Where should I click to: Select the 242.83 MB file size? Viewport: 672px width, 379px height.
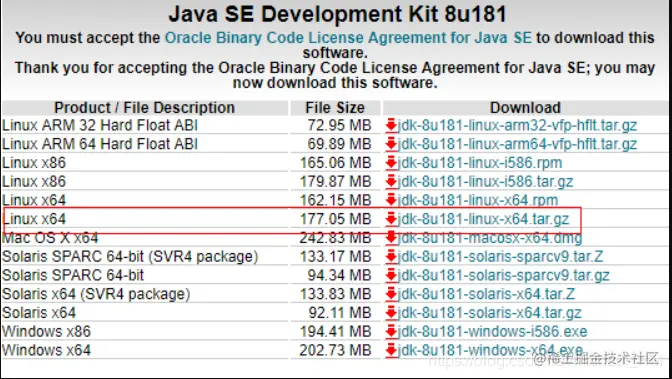[x=336, y=238]
